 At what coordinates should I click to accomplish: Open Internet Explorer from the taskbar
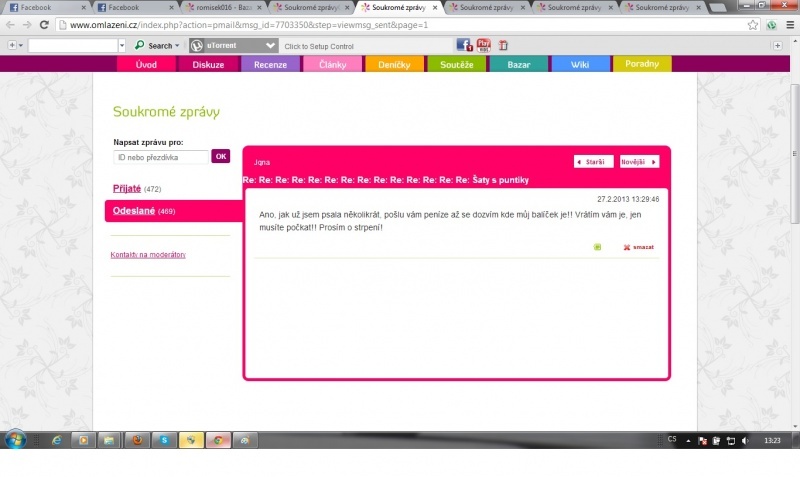coord(56,440)
